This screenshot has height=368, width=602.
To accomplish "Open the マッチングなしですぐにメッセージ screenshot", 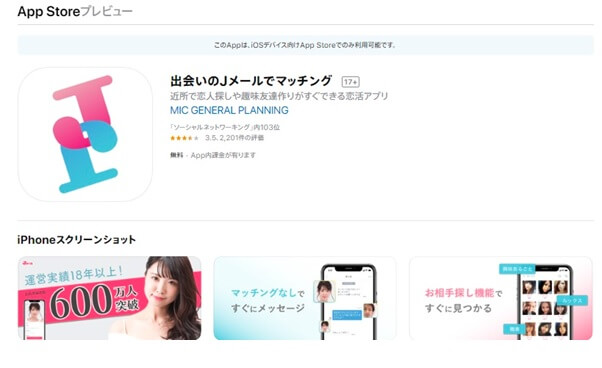I will tap(305, 298).
